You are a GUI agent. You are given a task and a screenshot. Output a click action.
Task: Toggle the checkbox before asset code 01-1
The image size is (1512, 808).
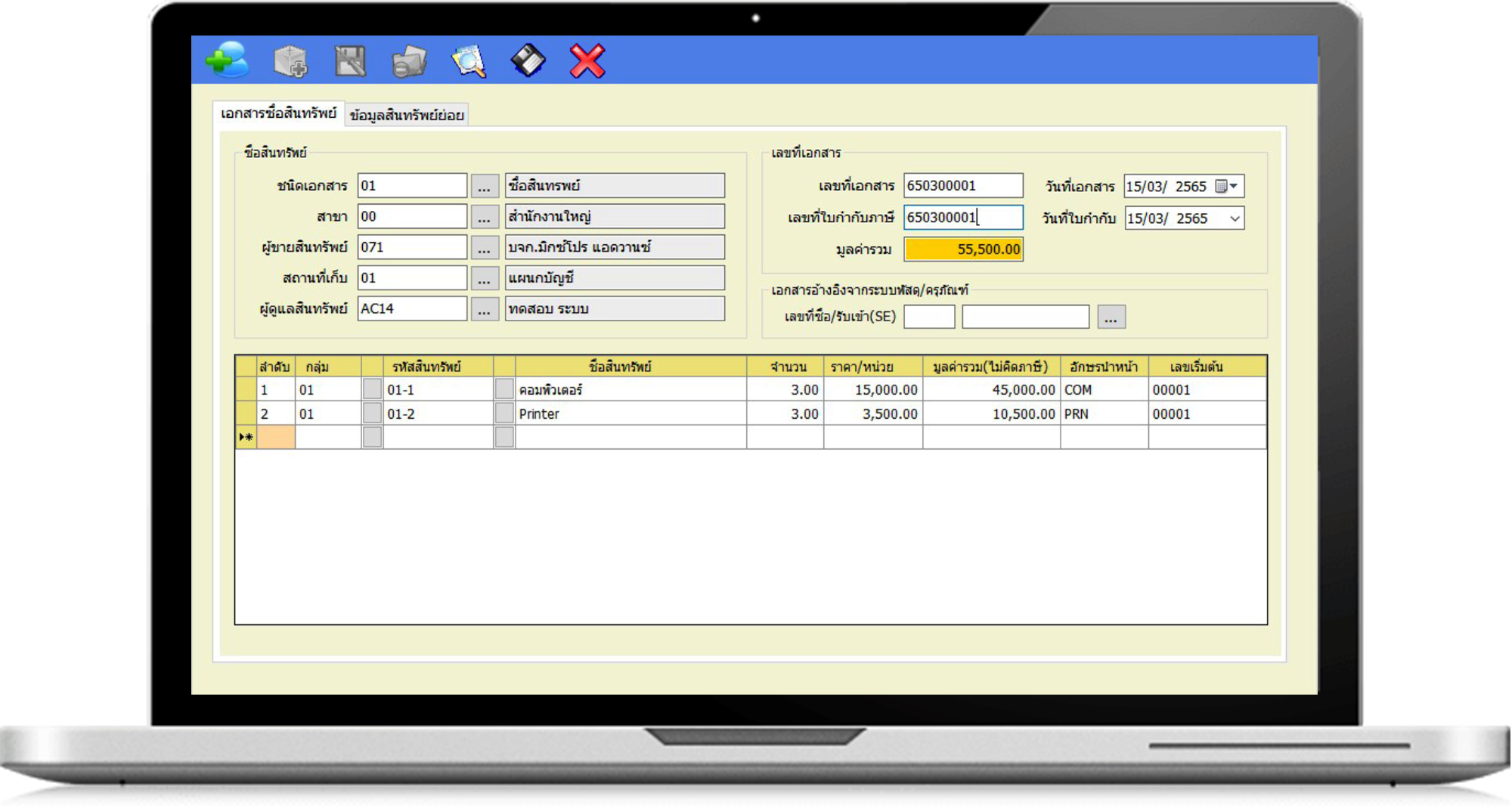pos(372,389)
